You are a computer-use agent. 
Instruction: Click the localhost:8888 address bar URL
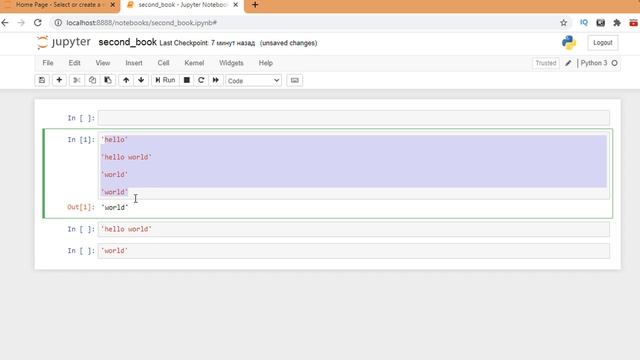(142, 23)
